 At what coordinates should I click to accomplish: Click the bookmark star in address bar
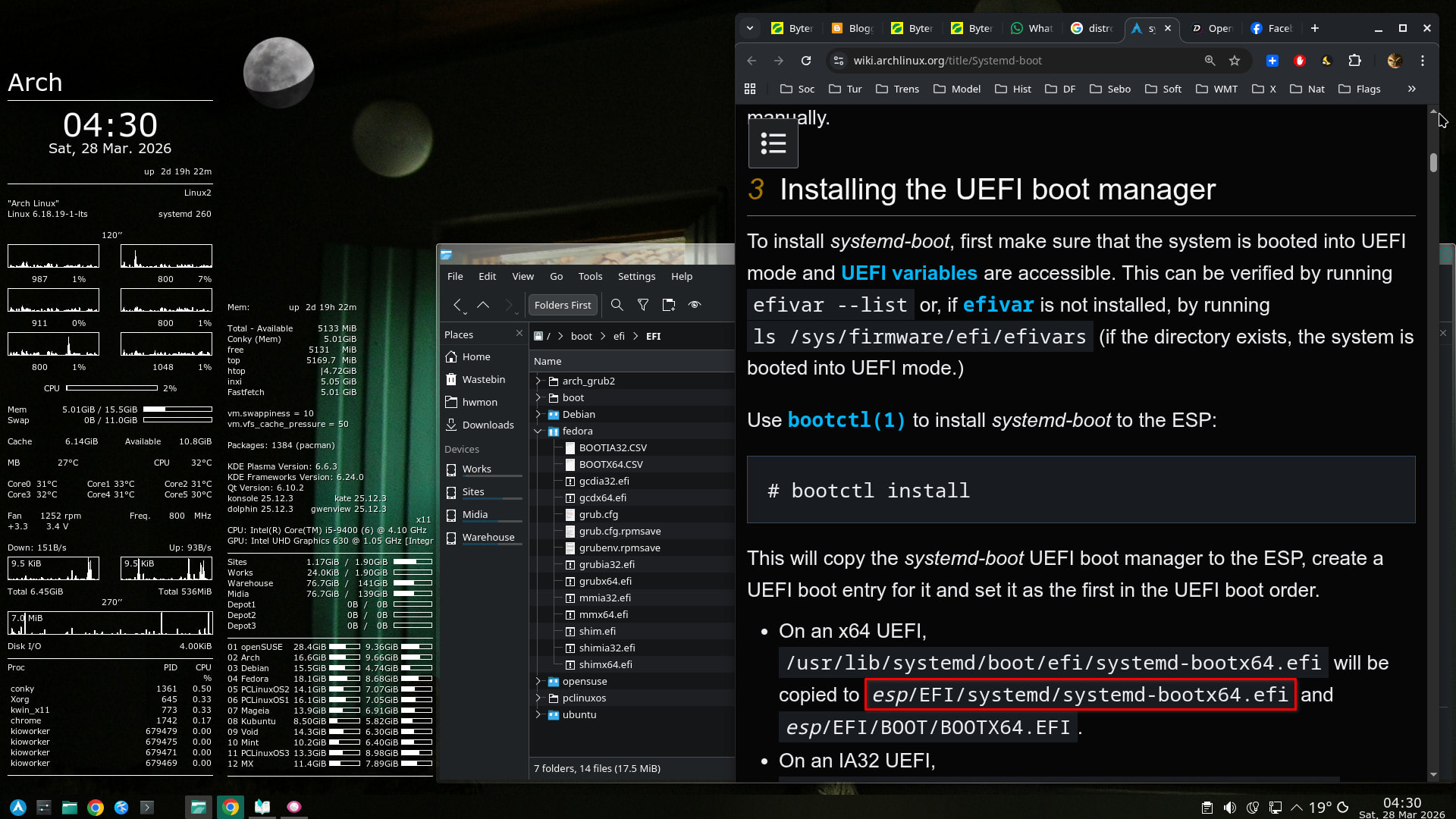1235,61
